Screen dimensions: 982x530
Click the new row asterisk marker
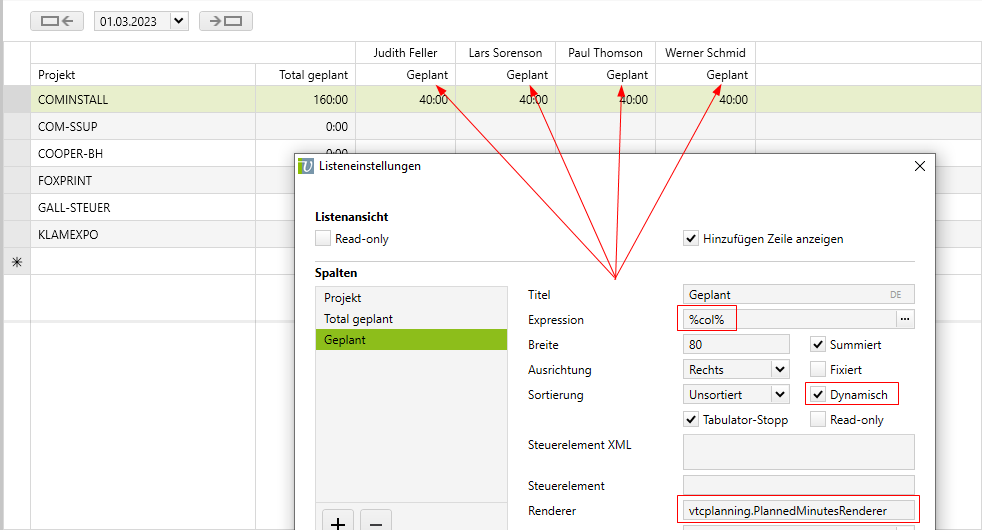(x=16, y=262)
